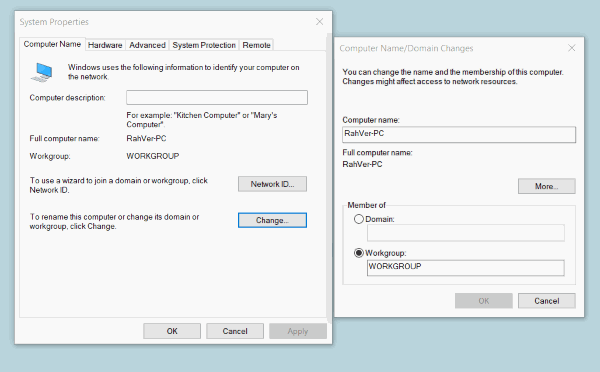Click the RahVer-PC value in System Properties
The width and height of the screenshot is (600, 372).
pos(146,139)
